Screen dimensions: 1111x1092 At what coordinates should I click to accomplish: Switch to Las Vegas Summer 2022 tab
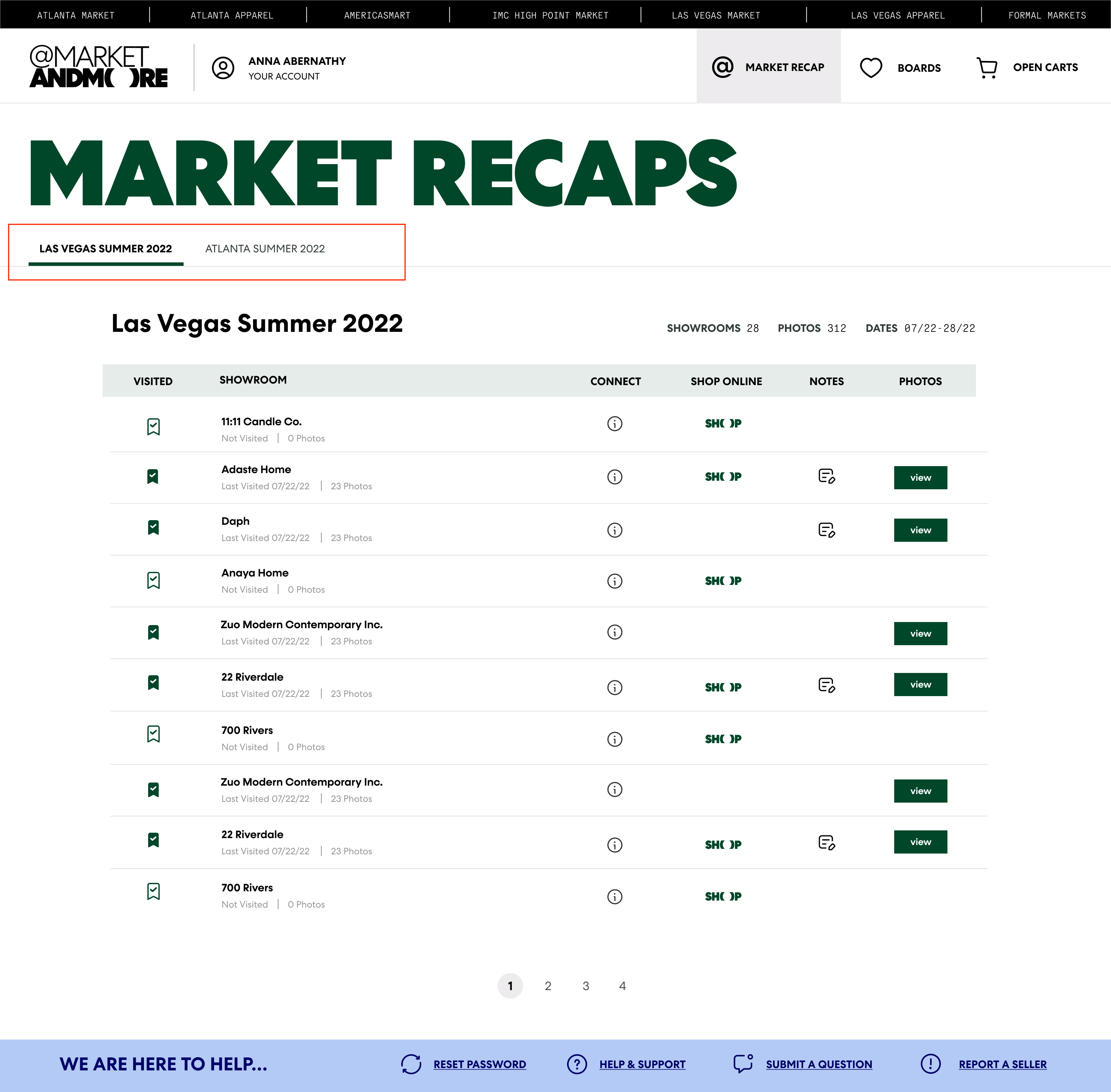coord(105,249)
